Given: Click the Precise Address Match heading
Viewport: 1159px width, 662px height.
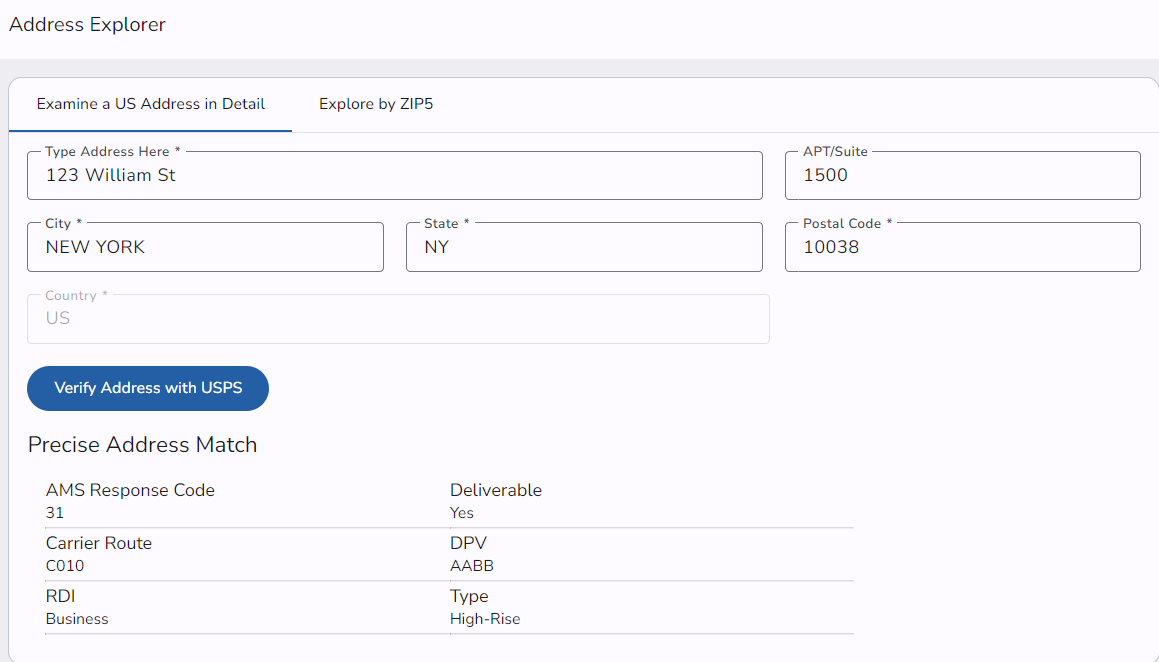Looking at the screenshot, I should click(x=143, y=445).
